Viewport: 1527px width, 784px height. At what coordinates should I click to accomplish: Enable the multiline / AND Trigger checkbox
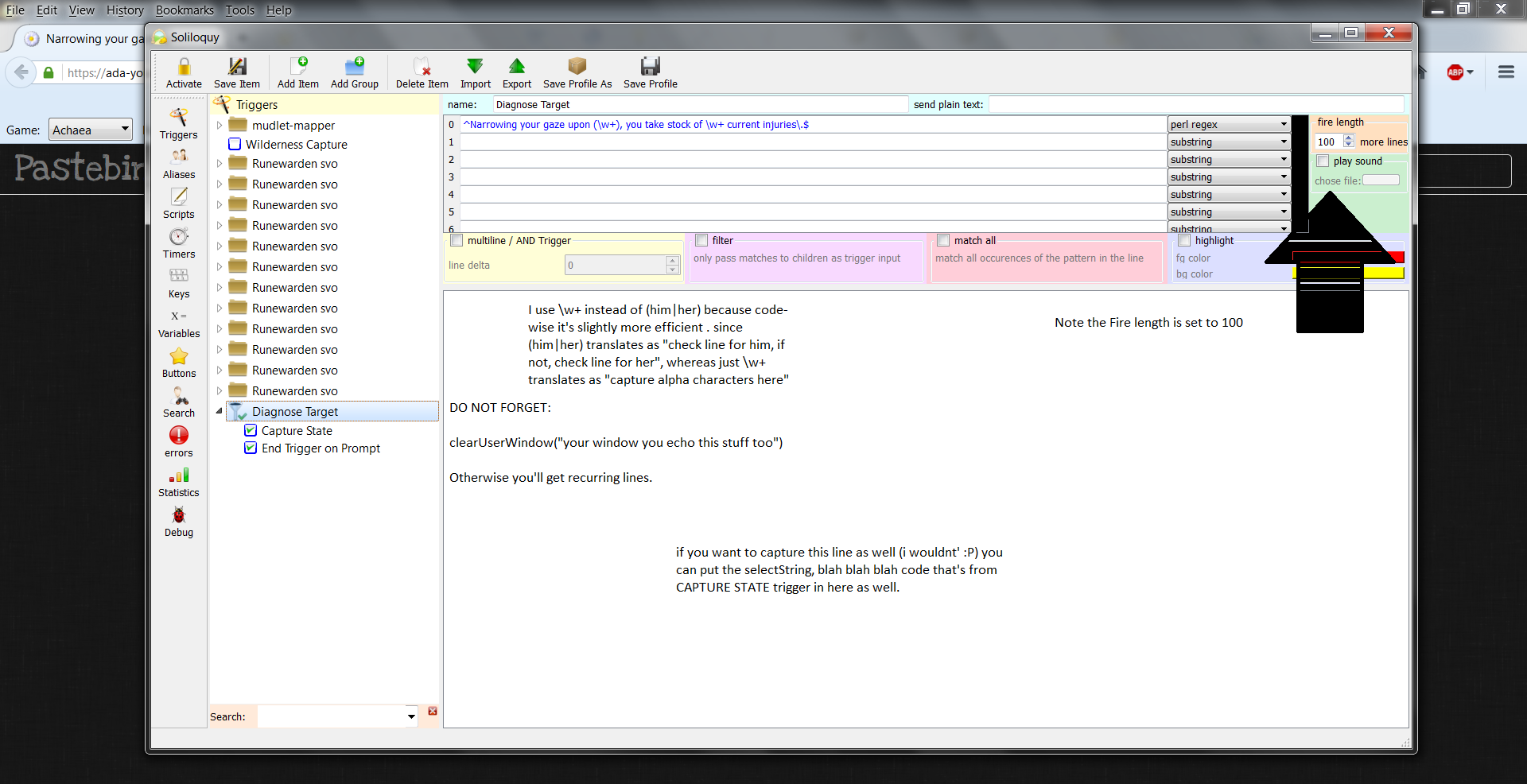pos(457,240)
